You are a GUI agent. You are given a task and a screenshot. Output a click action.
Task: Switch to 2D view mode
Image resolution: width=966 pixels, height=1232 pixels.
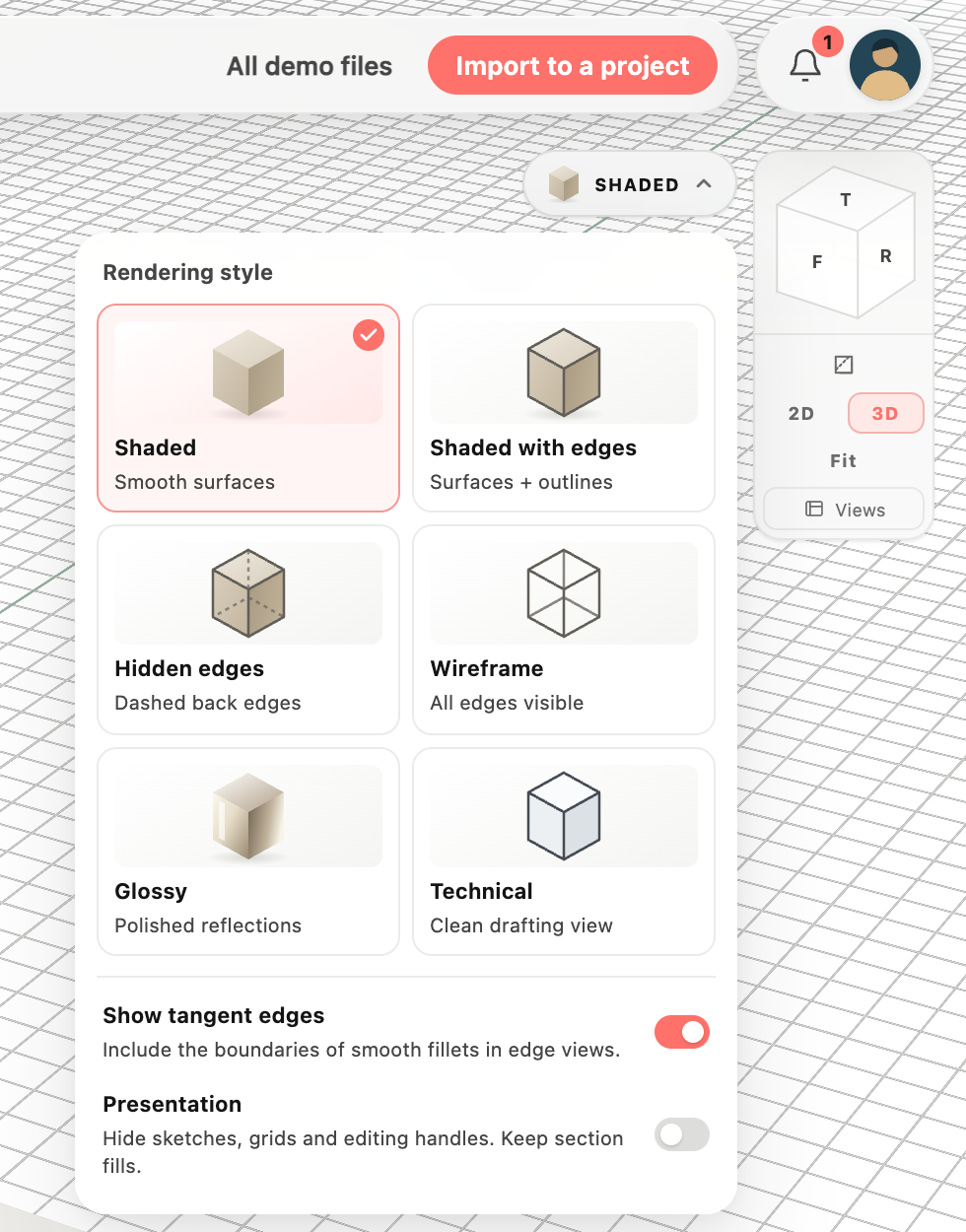(x=801, y=414)
